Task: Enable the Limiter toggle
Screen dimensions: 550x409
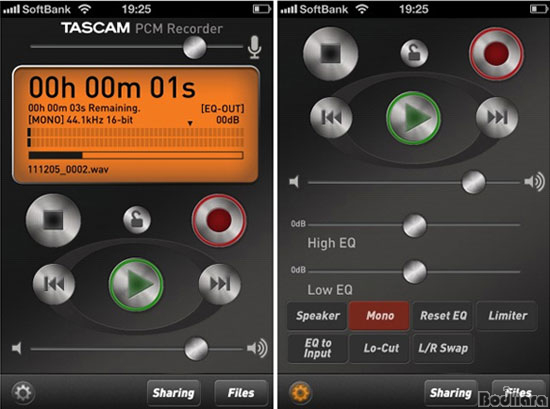Action: coord(507,316)
